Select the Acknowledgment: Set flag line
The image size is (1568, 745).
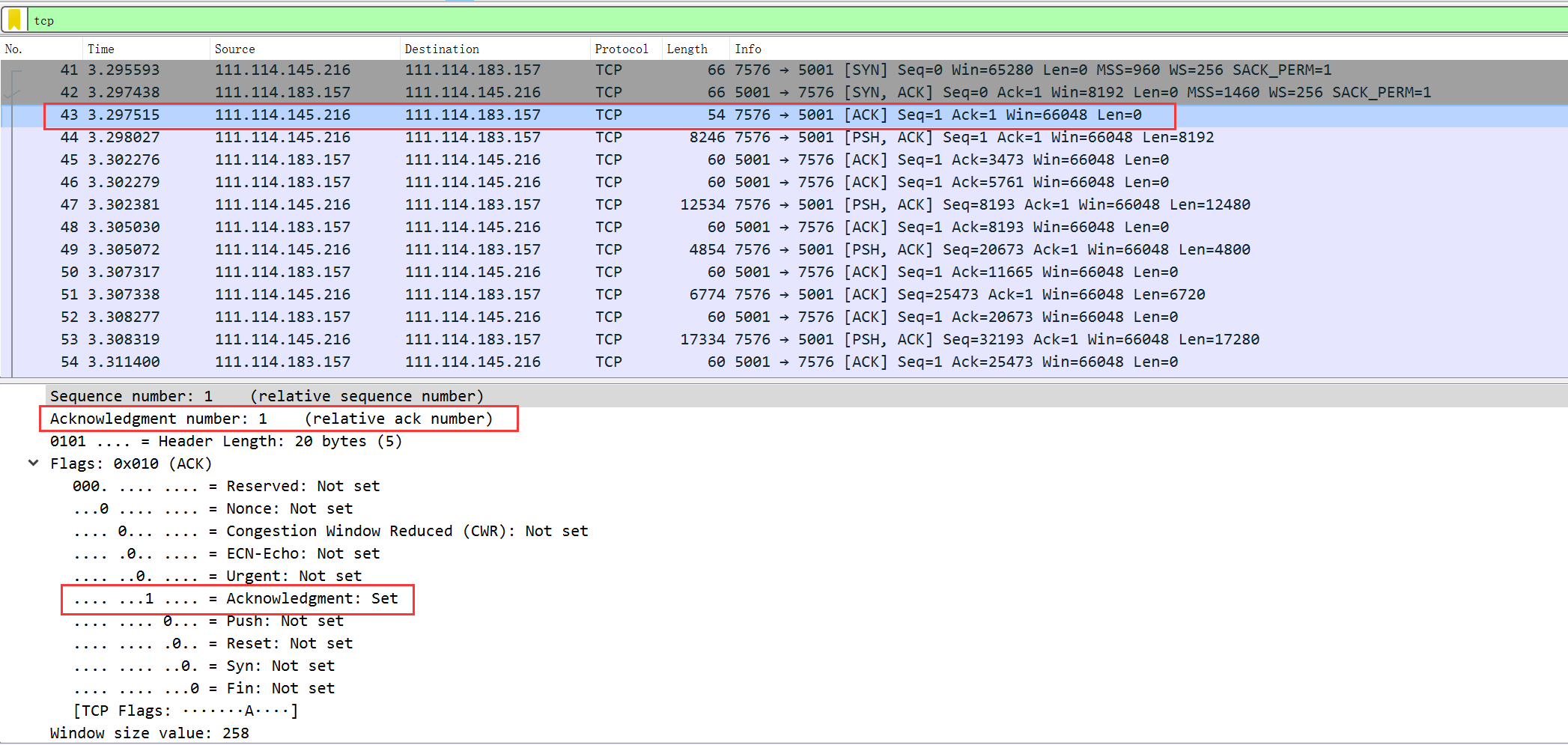(236, 598)
